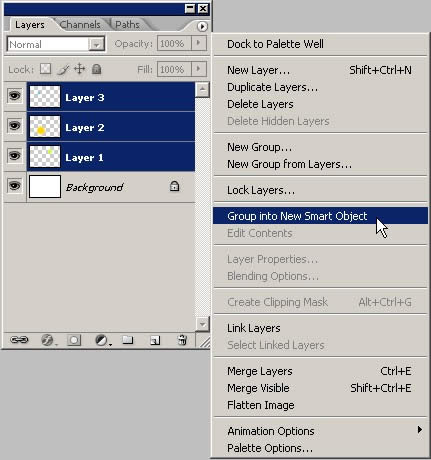Delete layers using the trash icon

[x=182, y=340]
